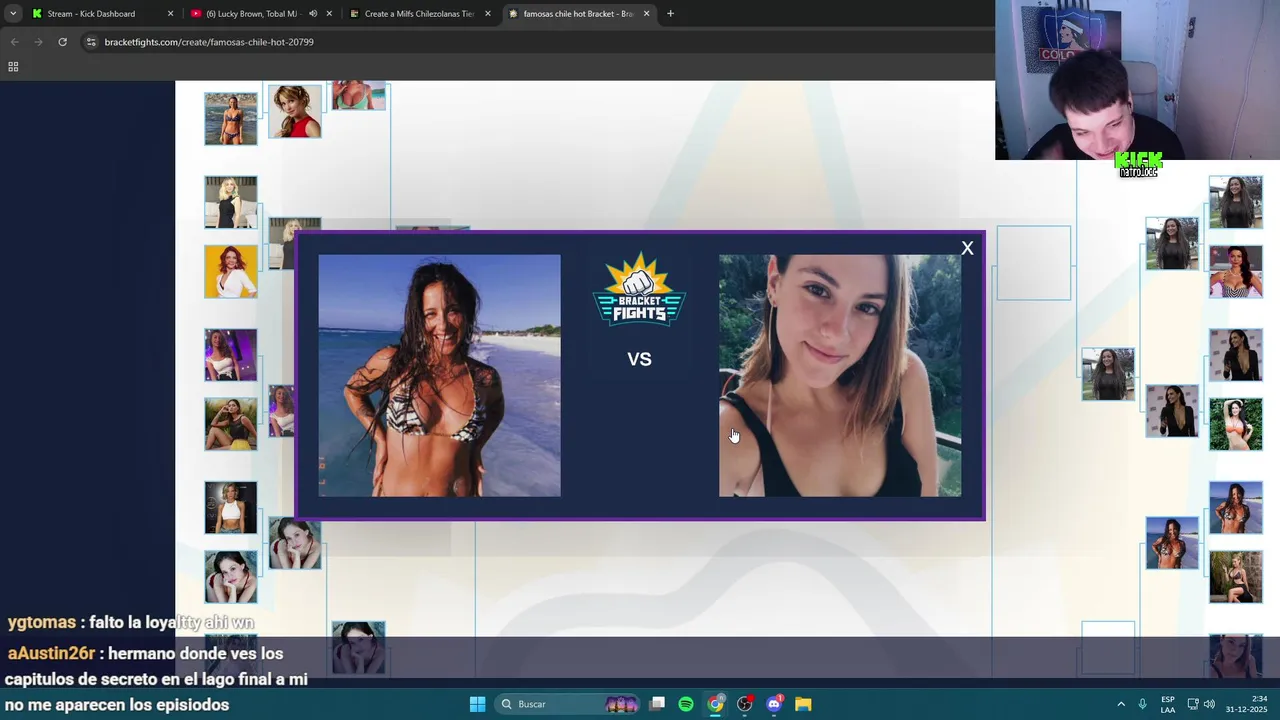
Task: Open the Windows Start menu
Action: coord(477,704)
